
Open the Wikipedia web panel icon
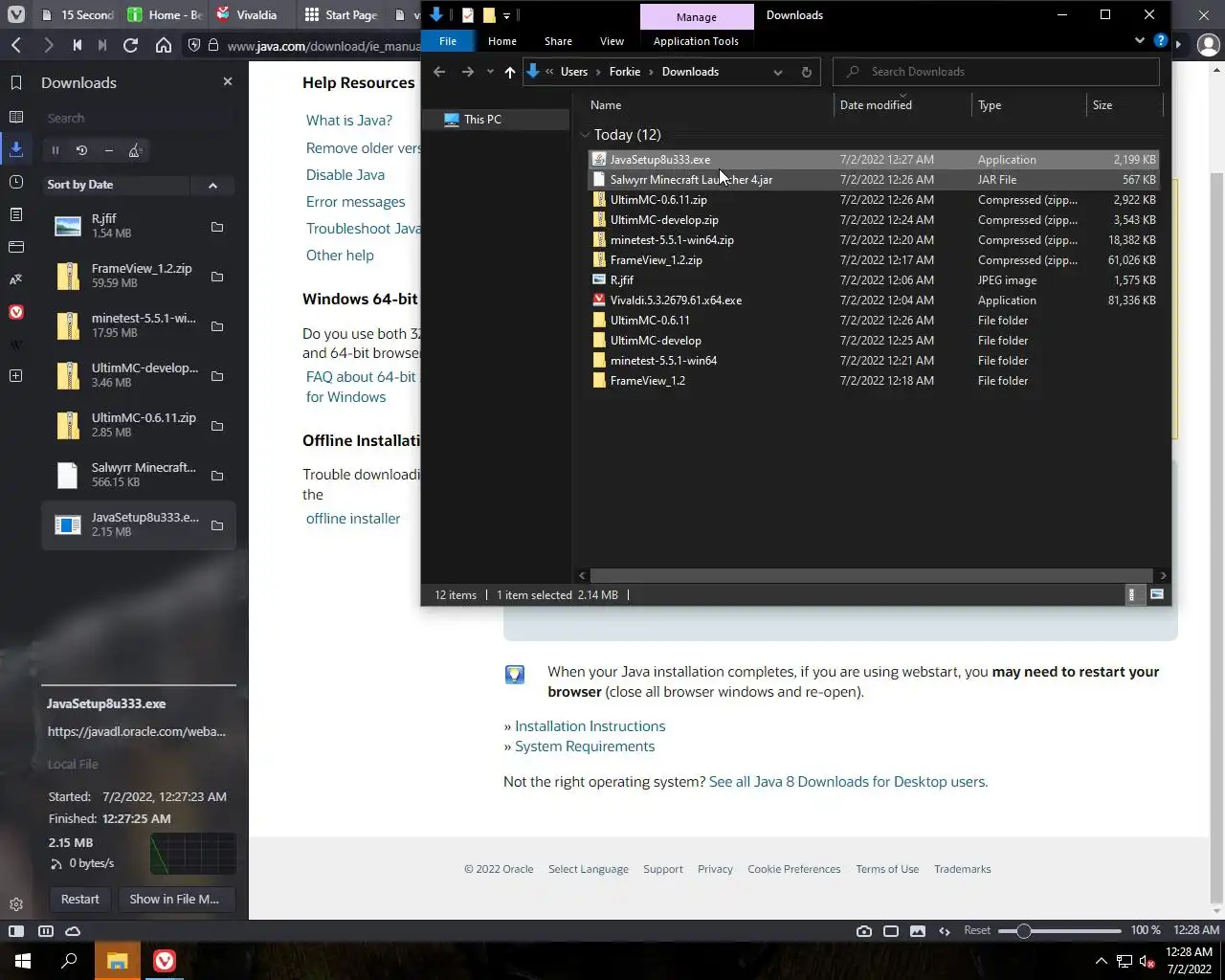tap(16, 345)
